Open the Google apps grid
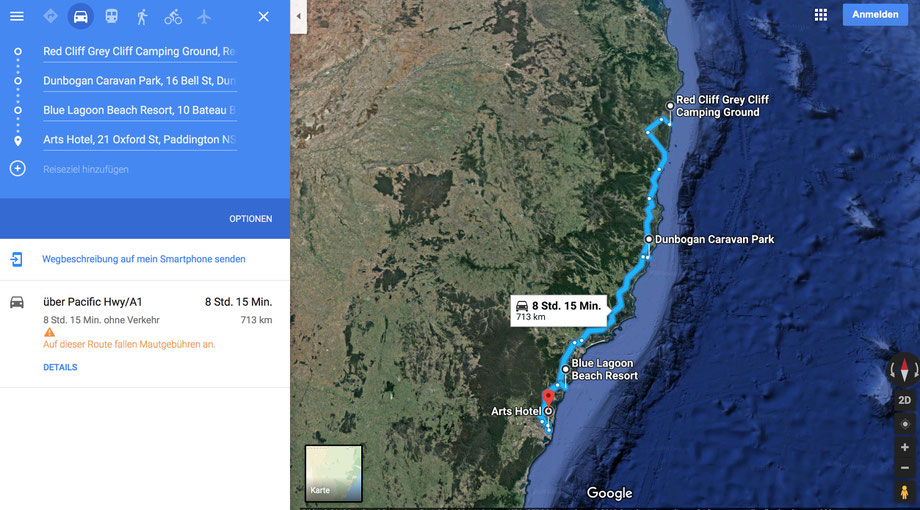This screenshot has height=510, width=920. tap(821, 15)
